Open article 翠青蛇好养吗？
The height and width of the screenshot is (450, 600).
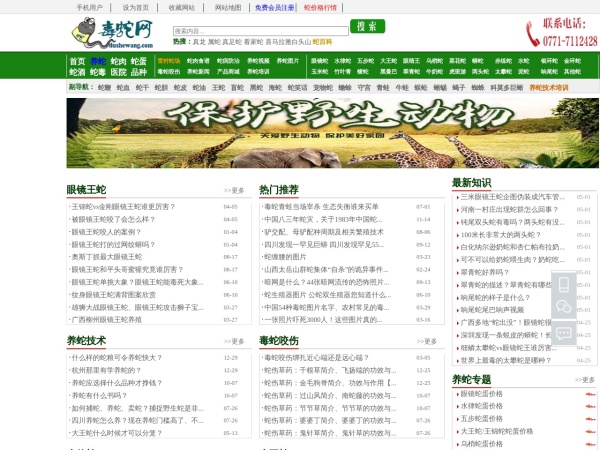click(x=485, y=272)
